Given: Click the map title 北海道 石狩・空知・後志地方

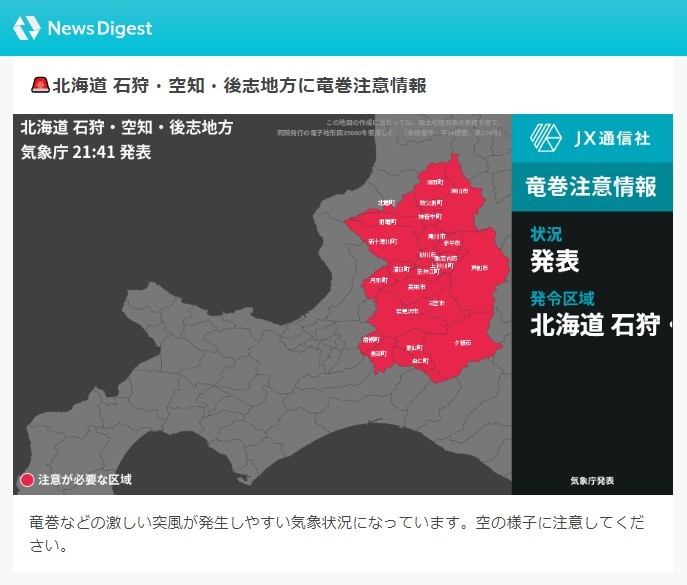Looking at the screenshot, I should pos(127,128).
